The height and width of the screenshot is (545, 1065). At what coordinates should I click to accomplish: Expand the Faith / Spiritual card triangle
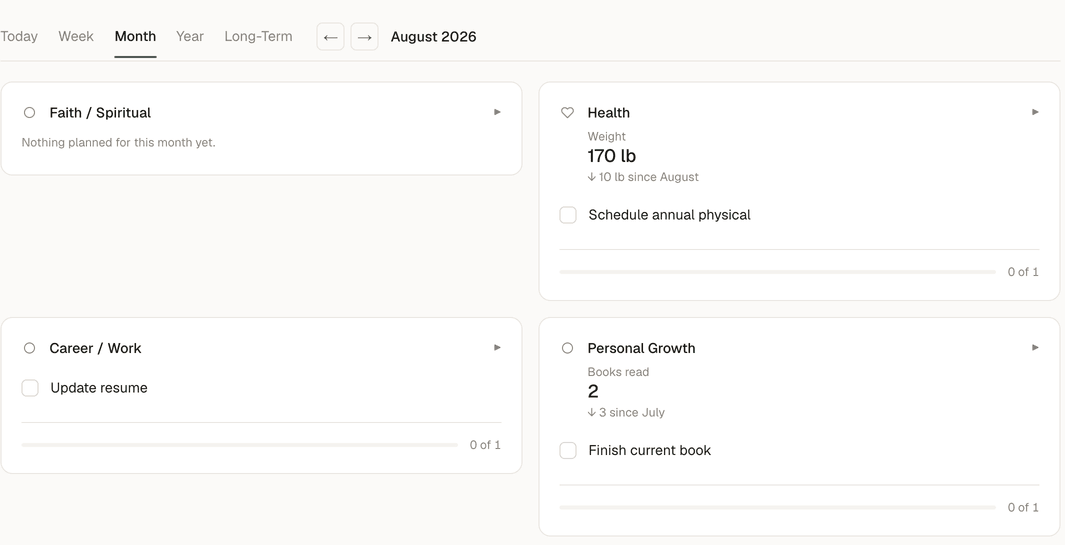[x=497, y=112]
